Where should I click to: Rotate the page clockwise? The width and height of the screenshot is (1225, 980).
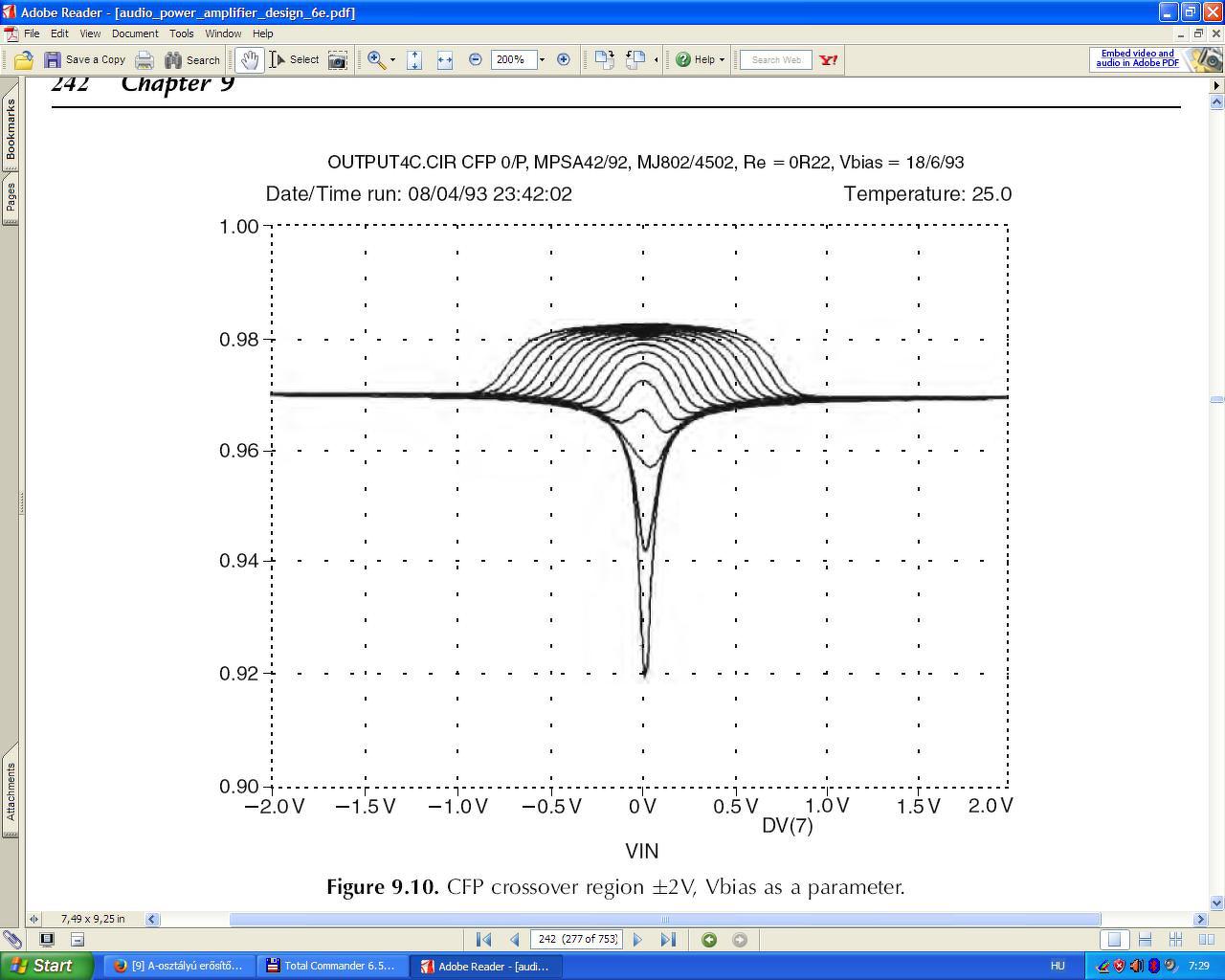pyautogui.click(x=604, y=59)
